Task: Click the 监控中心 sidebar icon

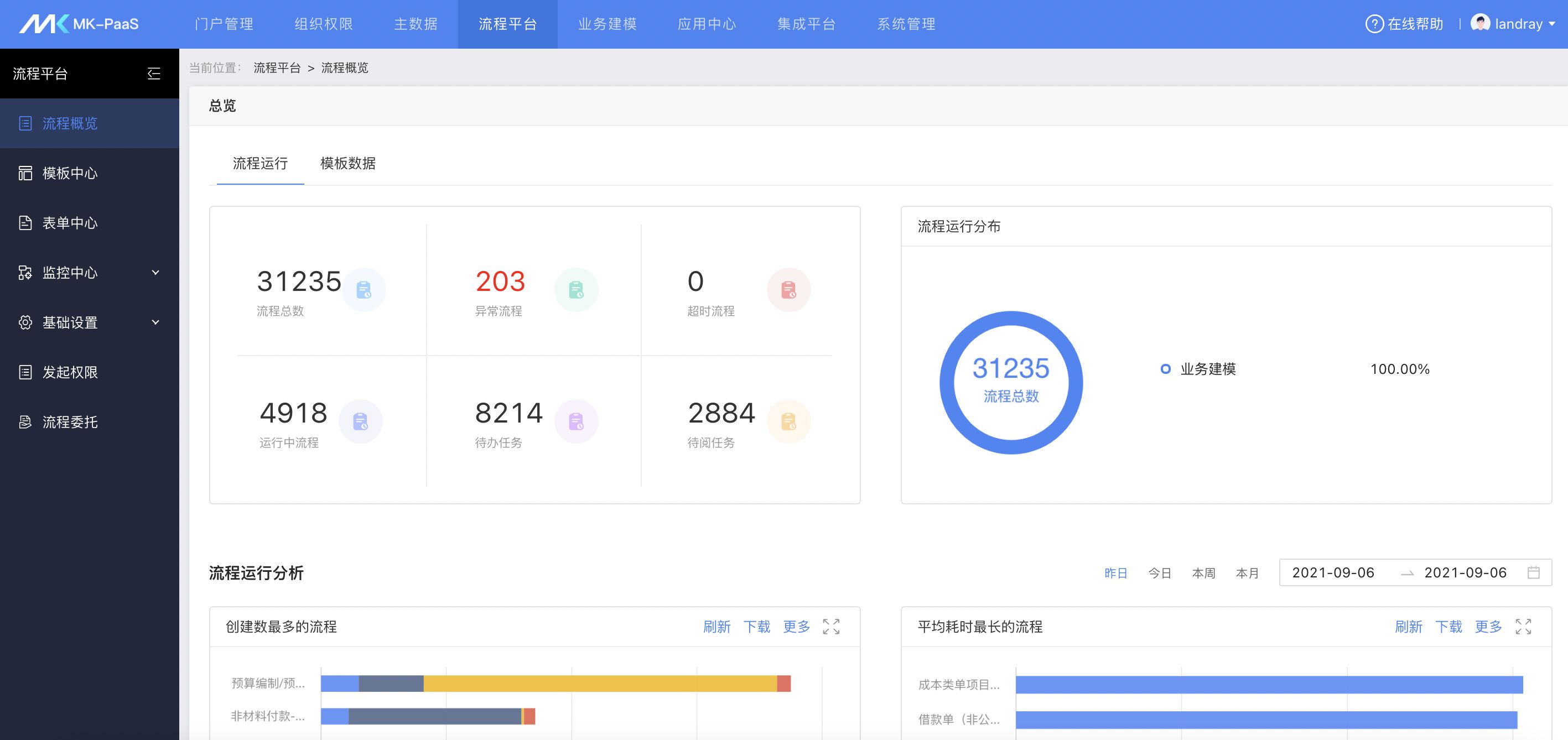Action: point(25,273)
